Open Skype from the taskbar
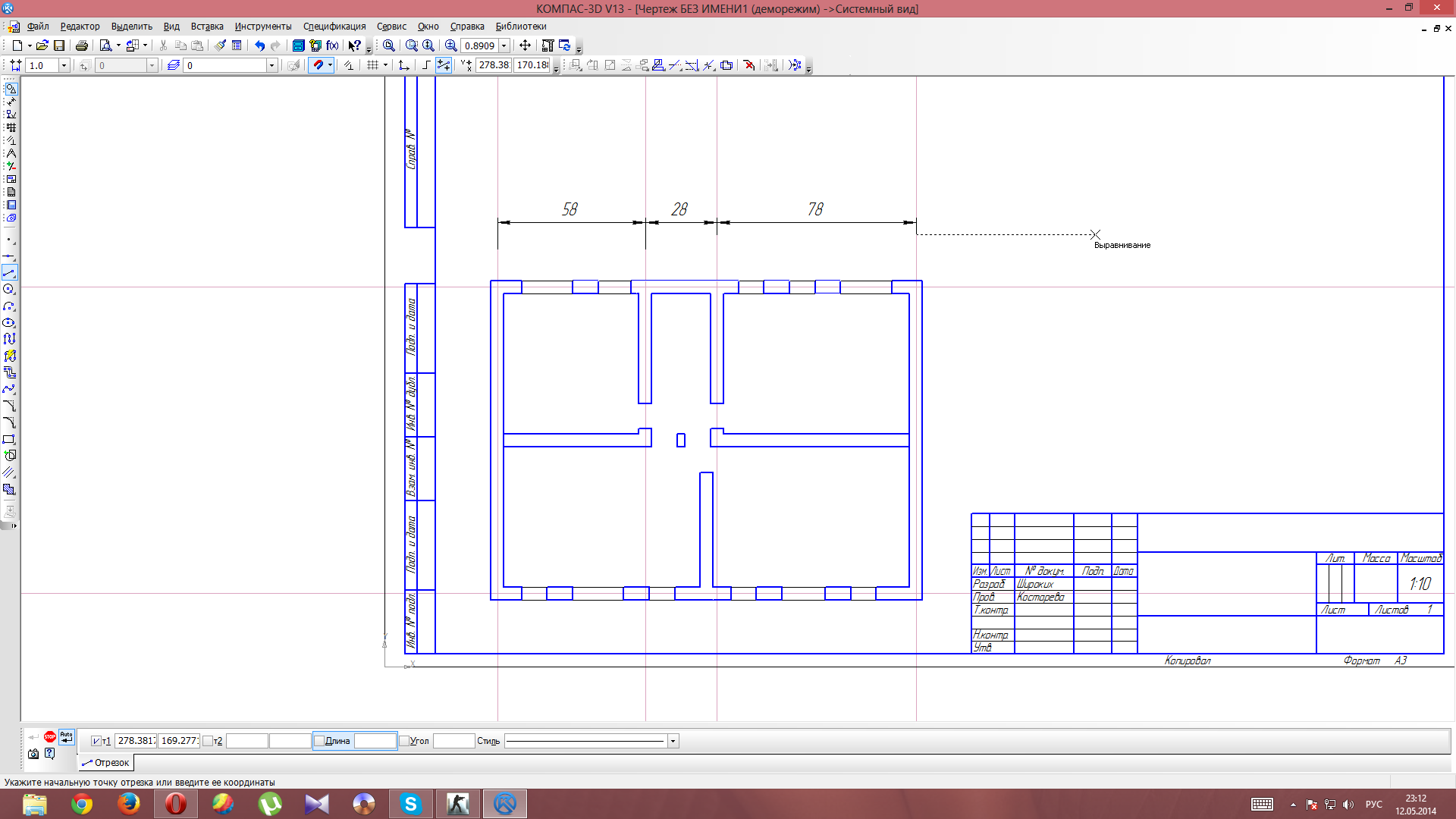Viewport: 1456px width, 819px height. [x=411, y=804]
